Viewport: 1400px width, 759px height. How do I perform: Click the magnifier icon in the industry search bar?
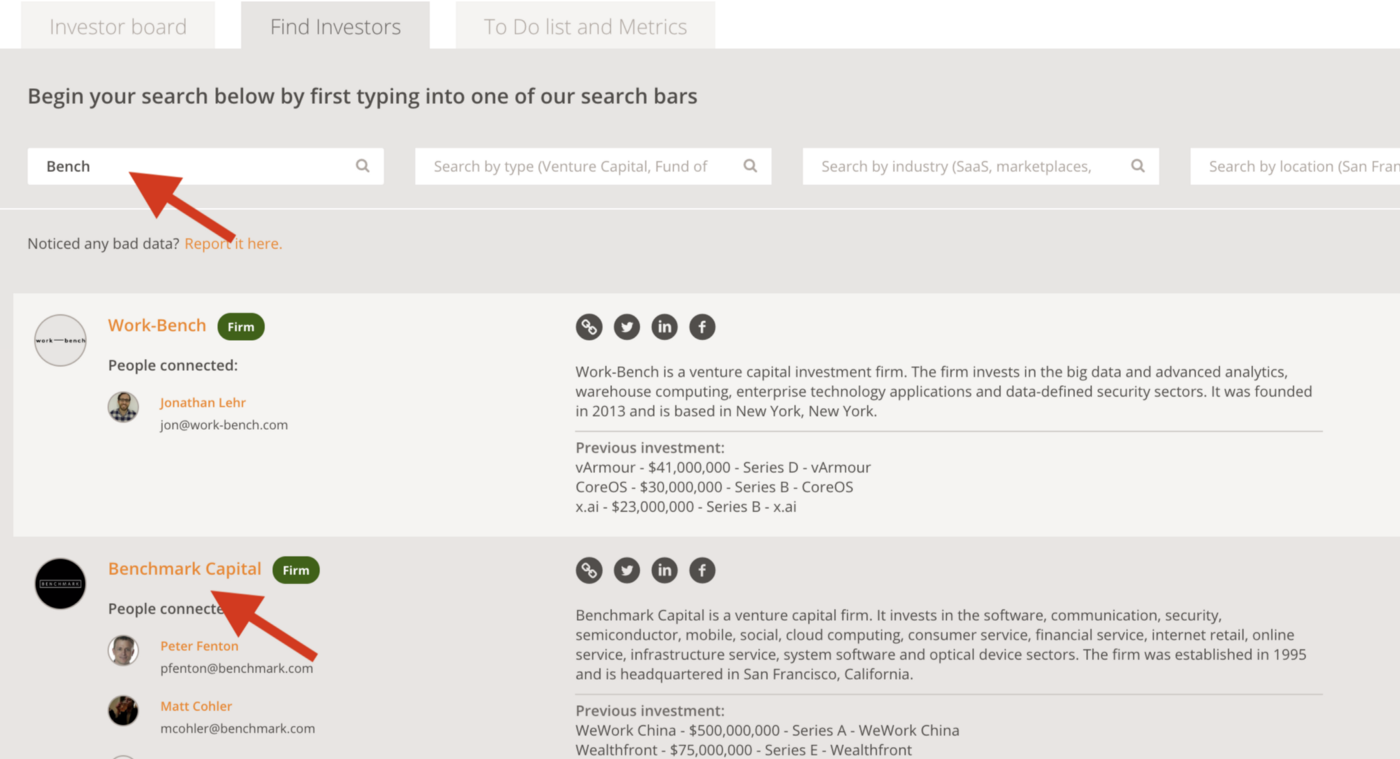(x=1138, y=166)
